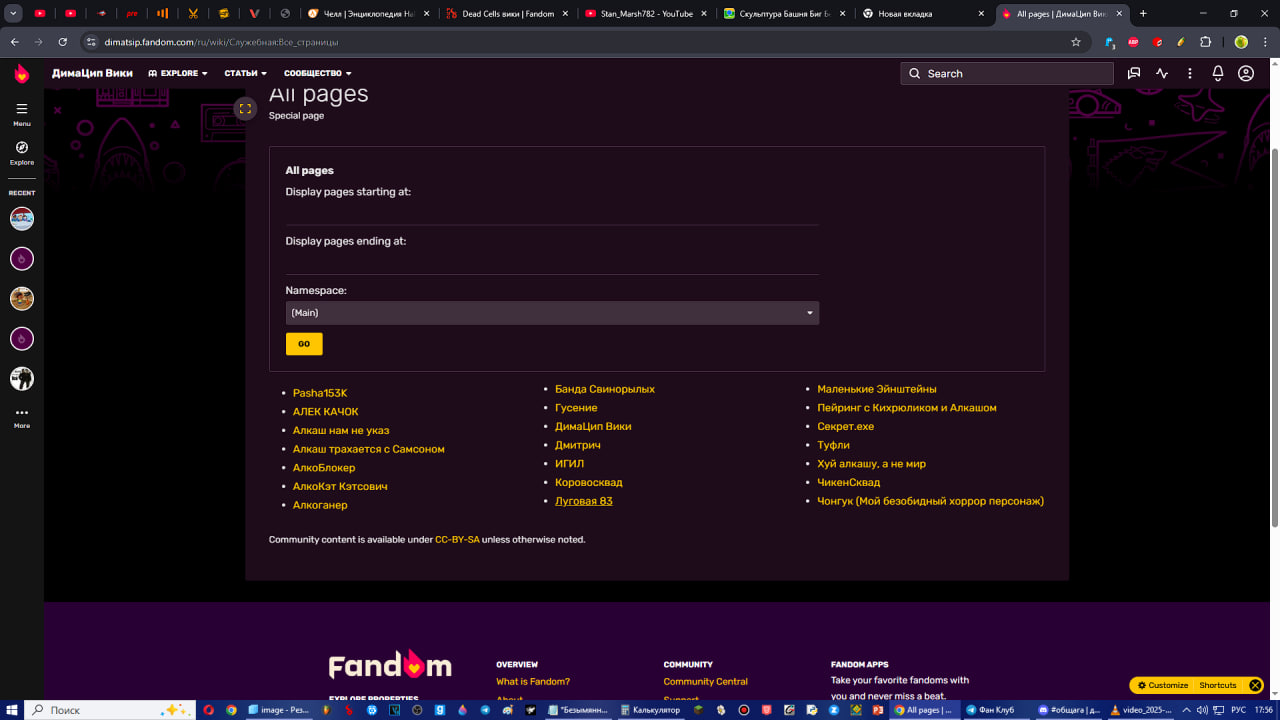
Task: Open the Discussions chat bubbles icon
Action: tap(1134, 73)
